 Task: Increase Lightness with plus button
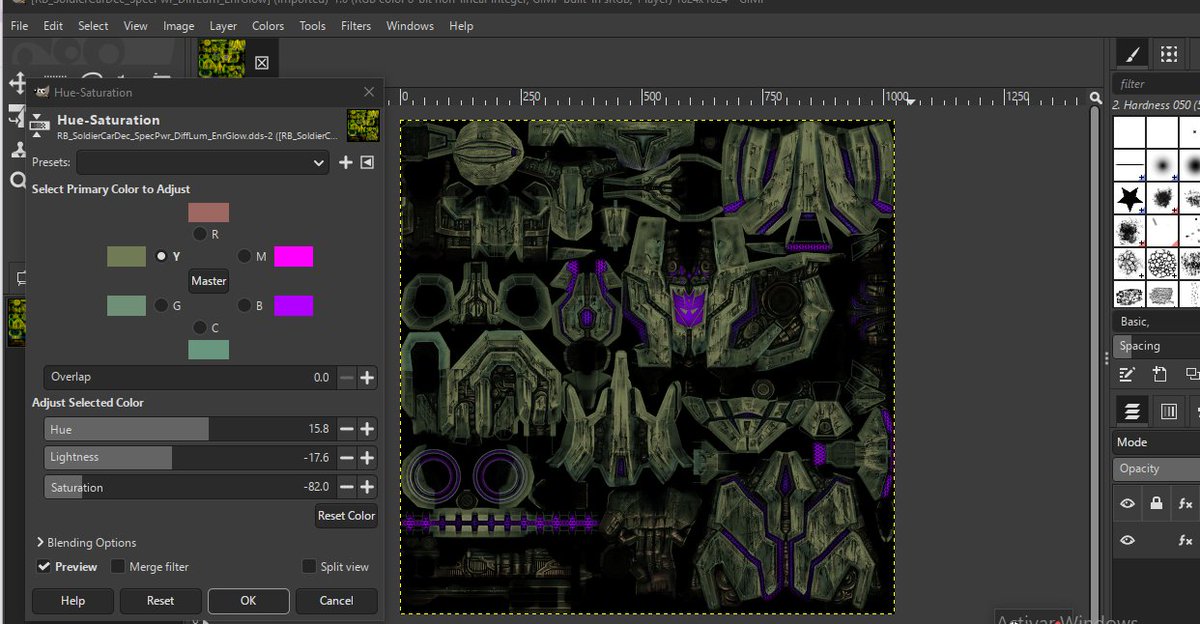367,457
